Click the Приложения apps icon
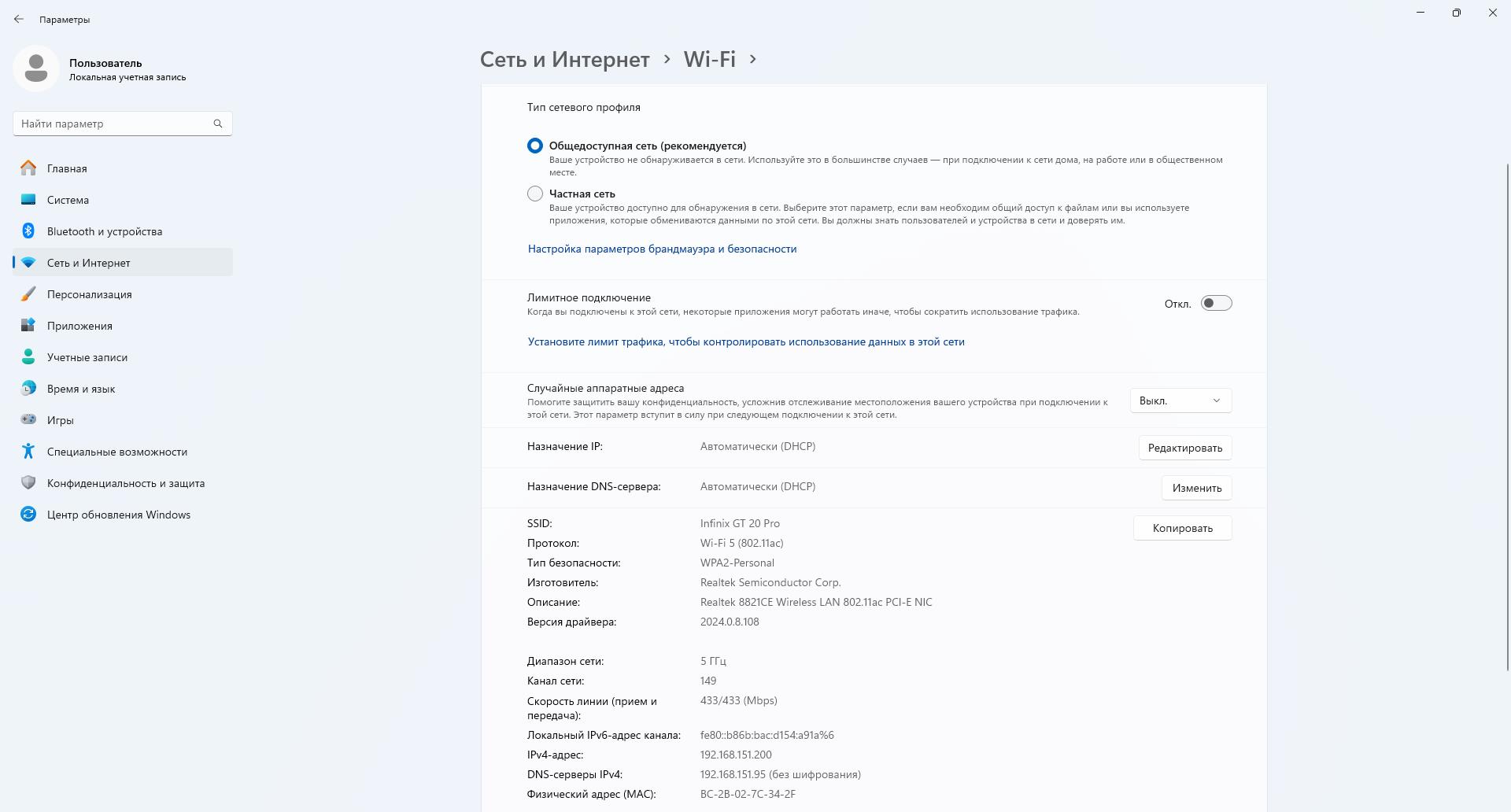 pos(28,326)
